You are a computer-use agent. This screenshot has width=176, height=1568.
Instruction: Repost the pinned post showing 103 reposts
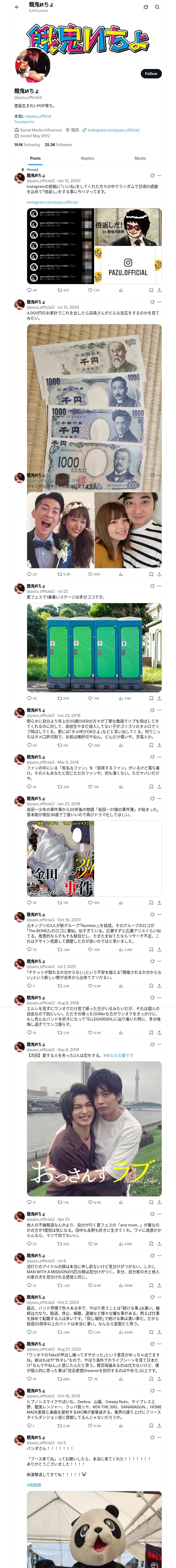(x=63, y=290)
